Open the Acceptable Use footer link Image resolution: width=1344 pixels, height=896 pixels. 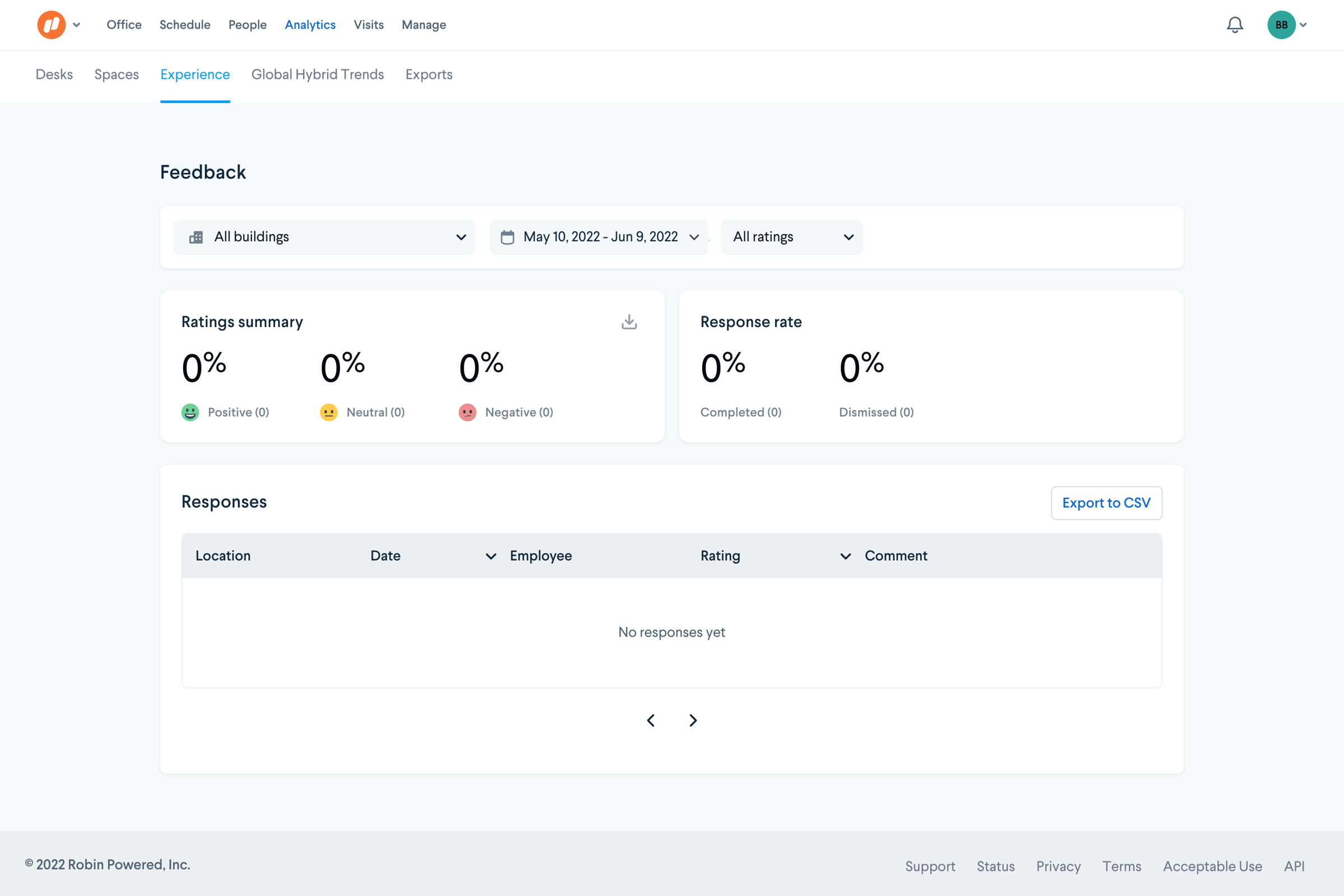pos(1212,866)
